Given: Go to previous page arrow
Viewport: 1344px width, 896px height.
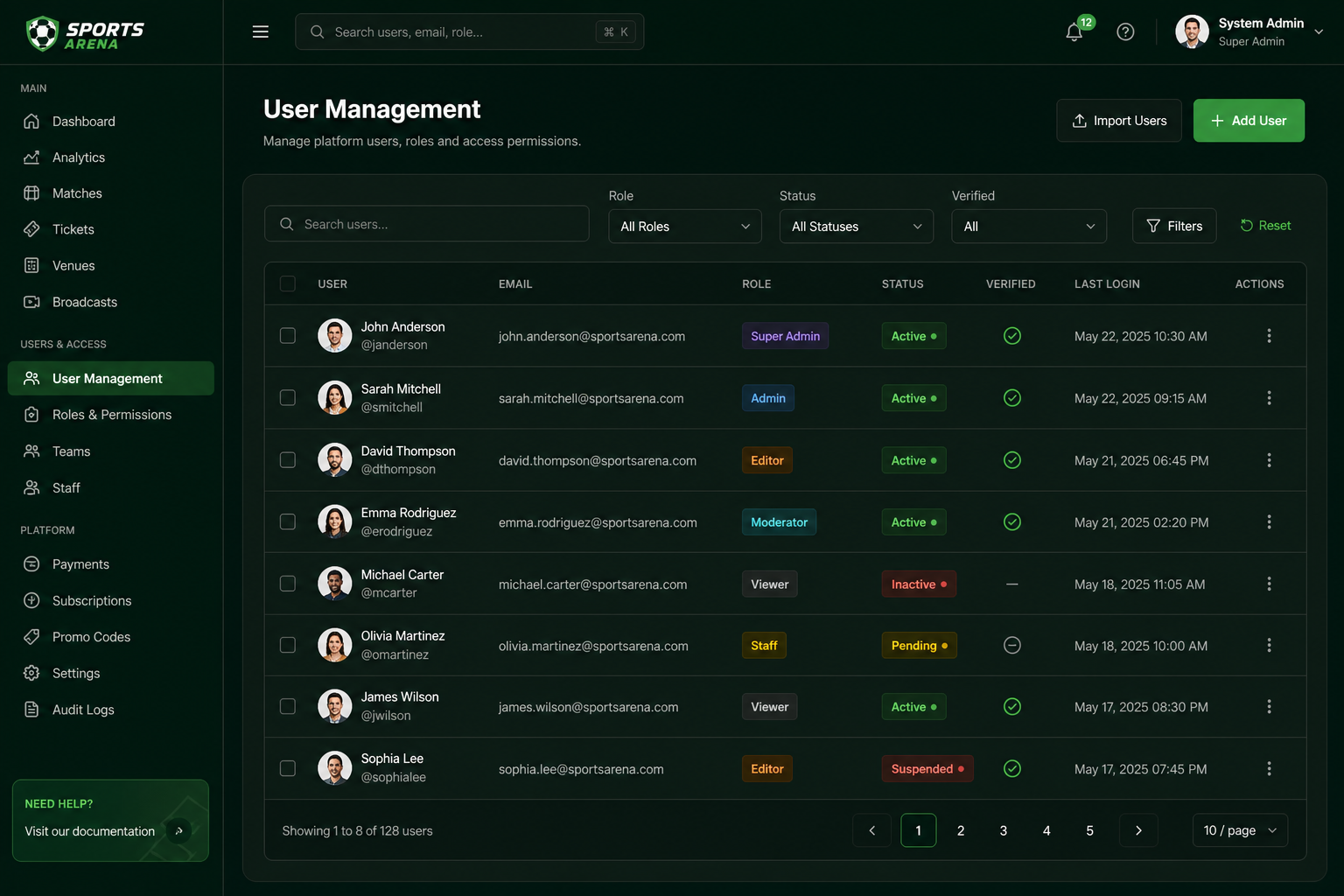Looking at the screenshot, I should (x=871, y=830).
